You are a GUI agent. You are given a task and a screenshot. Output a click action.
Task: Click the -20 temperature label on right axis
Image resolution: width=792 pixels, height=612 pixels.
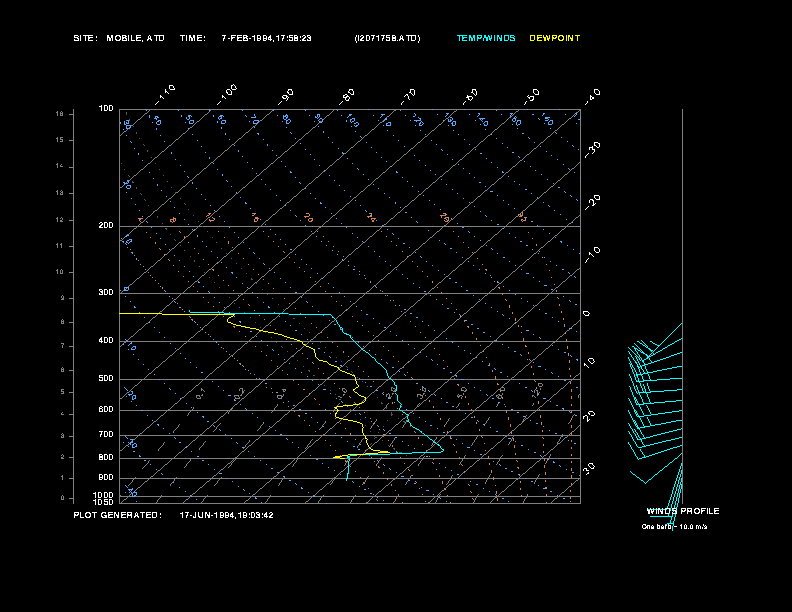click(592, 202)
